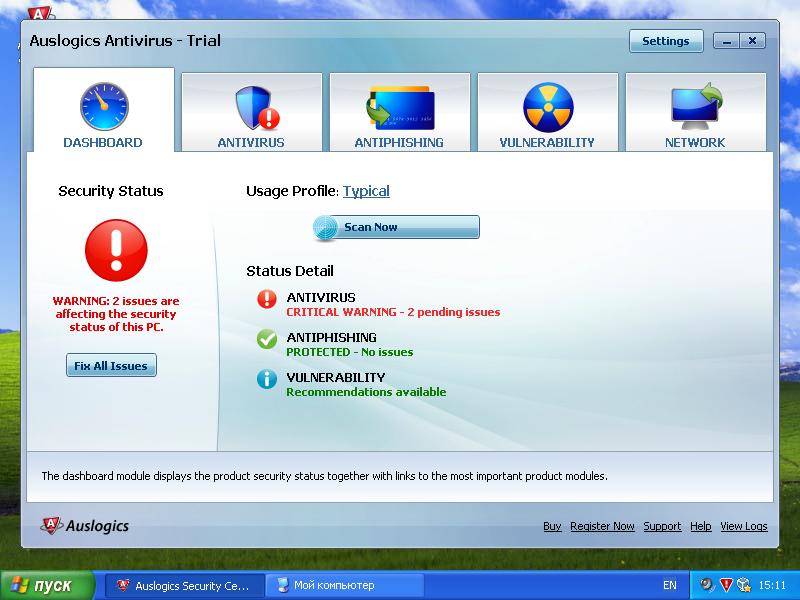800x600 pixels.
Task: Minimize the Auslogics Antivirus window
Action: (x=727, y=41)
